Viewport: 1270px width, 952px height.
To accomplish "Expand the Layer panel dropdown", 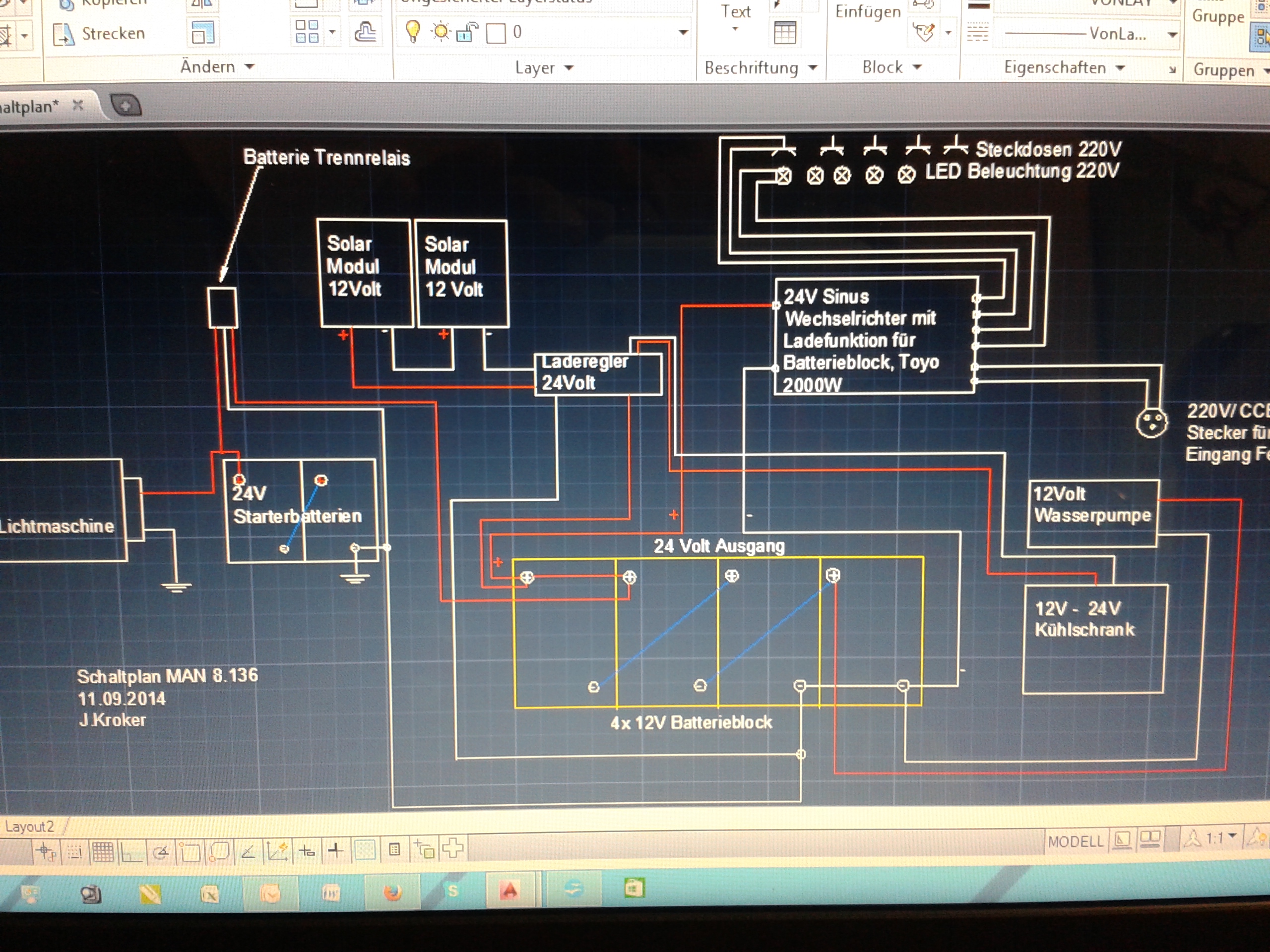I will 569,68.
